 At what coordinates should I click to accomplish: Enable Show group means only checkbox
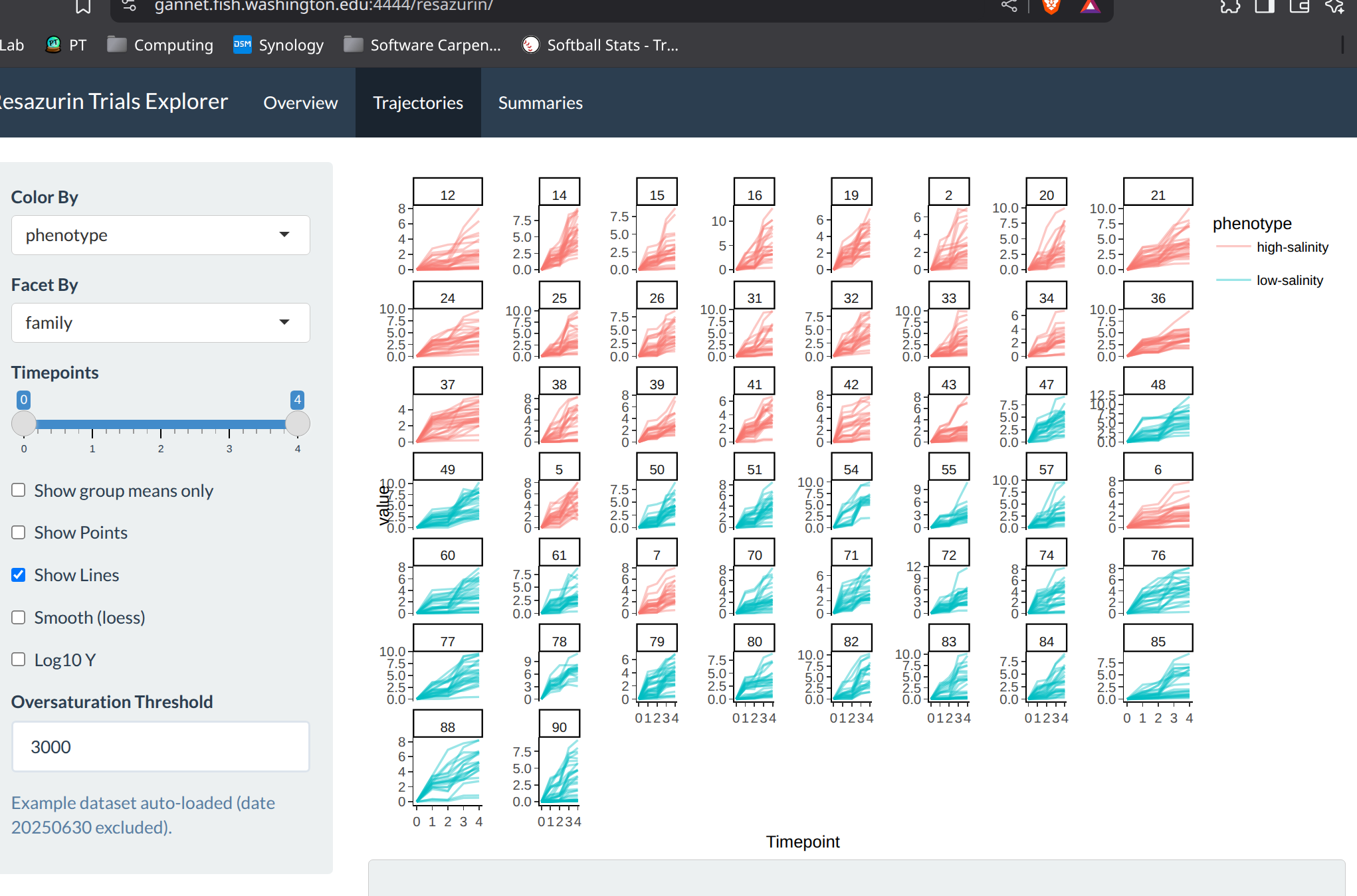(19, 490)
